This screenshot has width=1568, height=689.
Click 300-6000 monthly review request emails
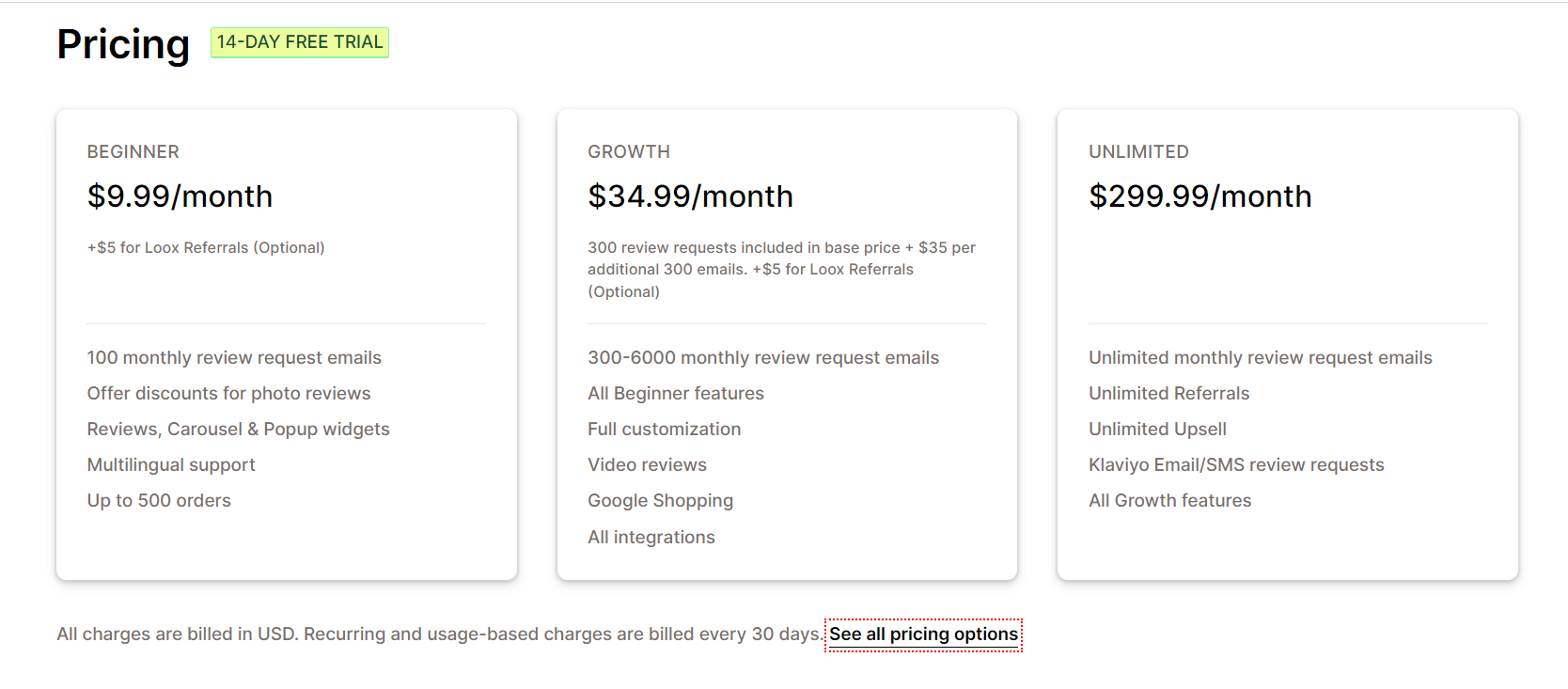(x=763, y=358)
